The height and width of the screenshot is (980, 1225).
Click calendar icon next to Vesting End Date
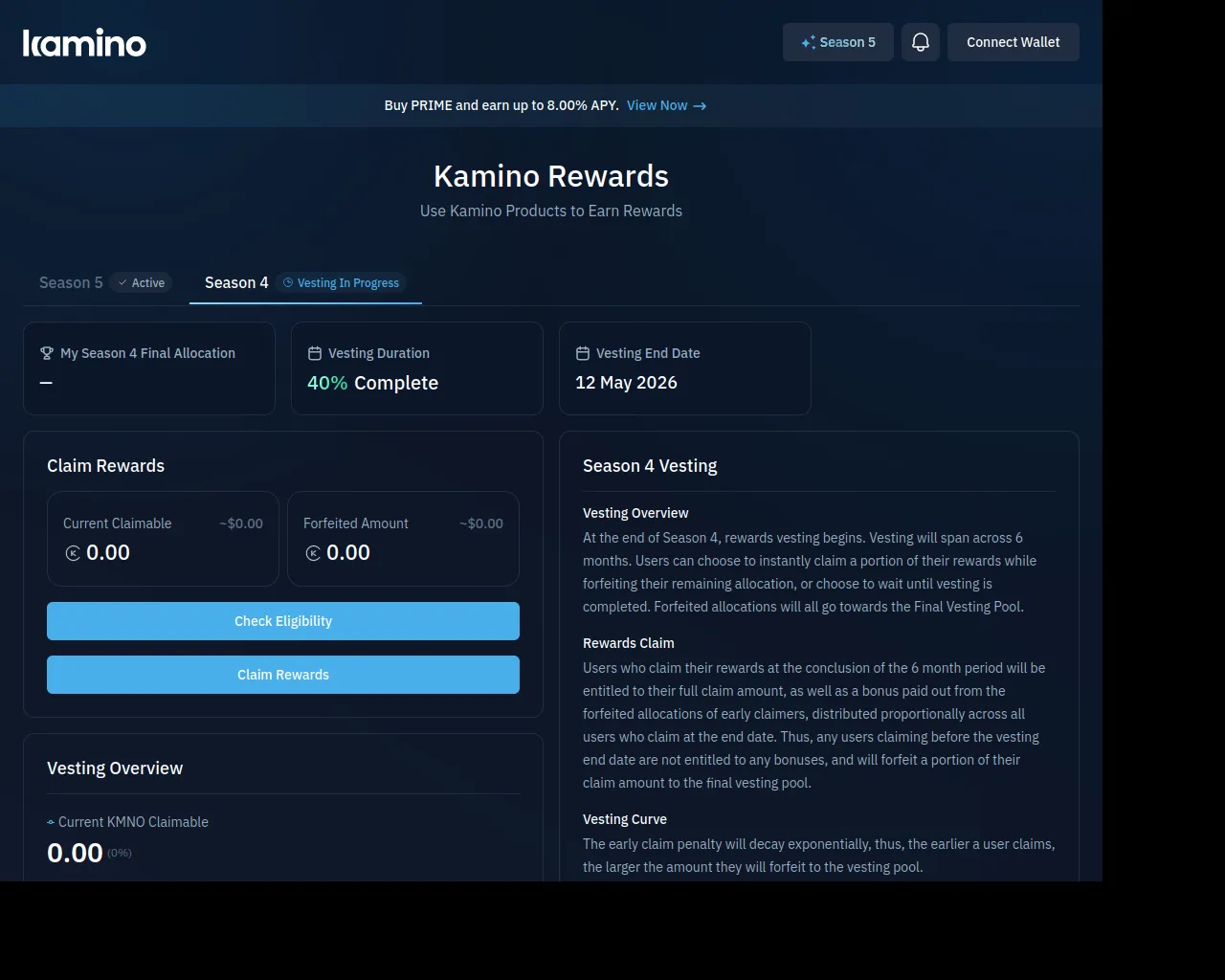pos(583,353)
